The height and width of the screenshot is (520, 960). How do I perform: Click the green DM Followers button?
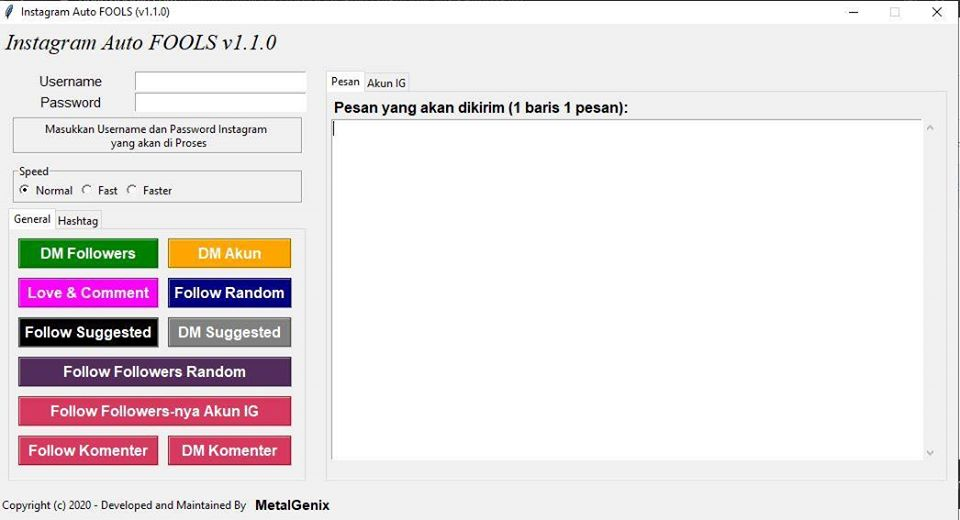[88, 254]
